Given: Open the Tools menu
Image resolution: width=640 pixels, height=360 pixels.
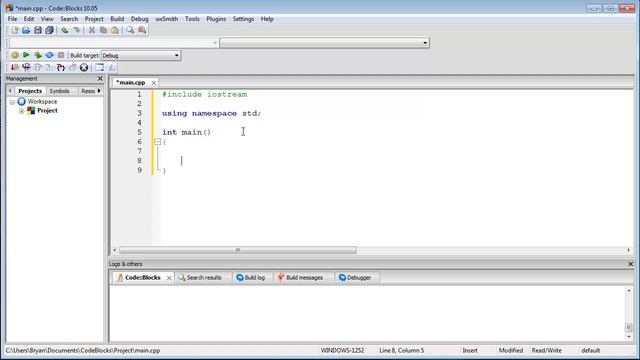Looking at the screenshot, I should tap(192, 19).
